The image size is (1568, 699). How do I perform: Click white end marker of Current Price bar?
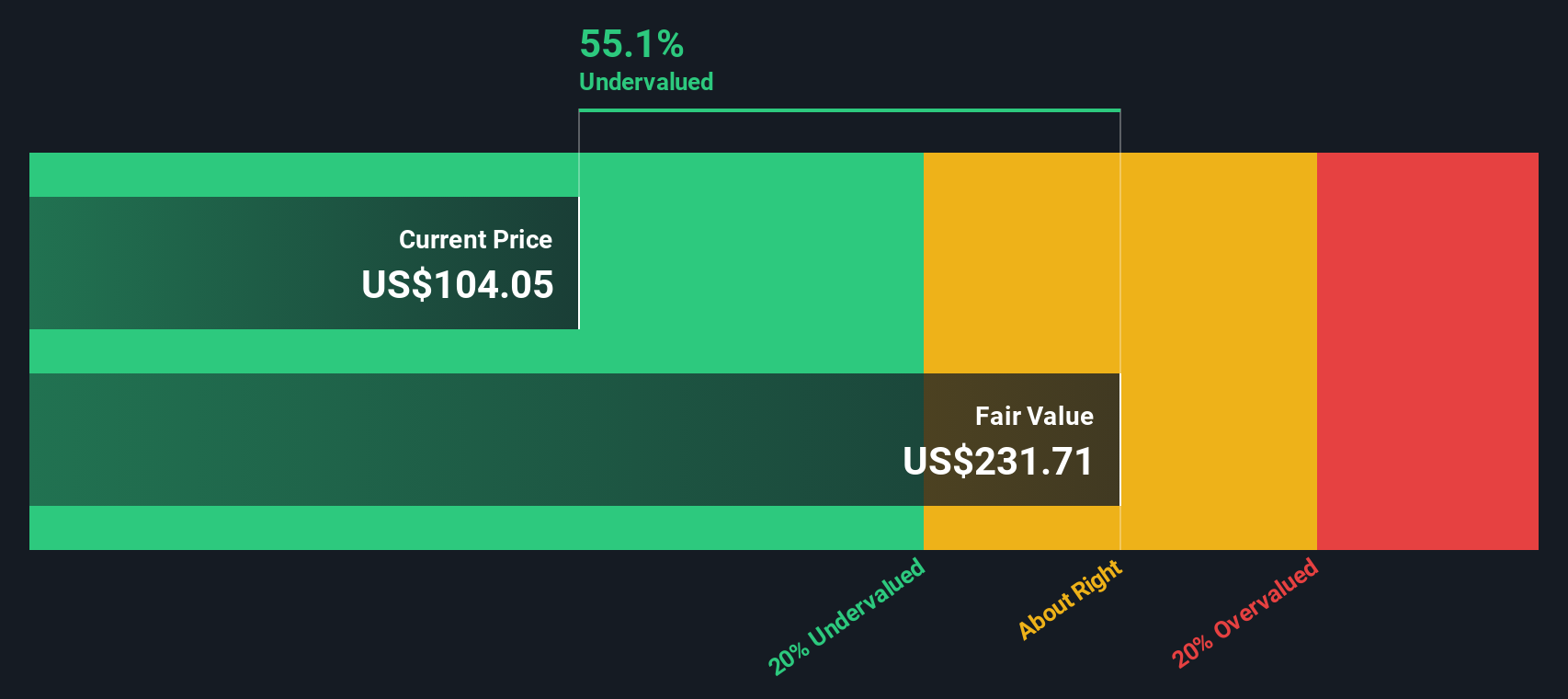point(579,263)
